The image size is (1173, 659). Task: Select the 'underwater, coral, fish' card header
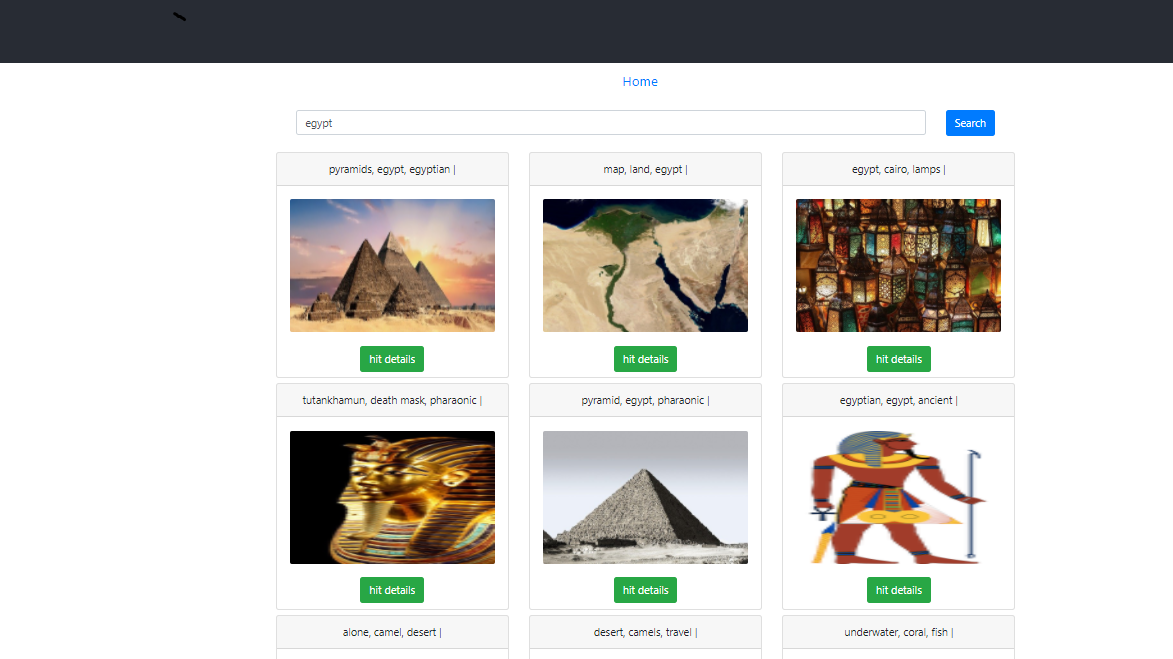coord(898,632)
